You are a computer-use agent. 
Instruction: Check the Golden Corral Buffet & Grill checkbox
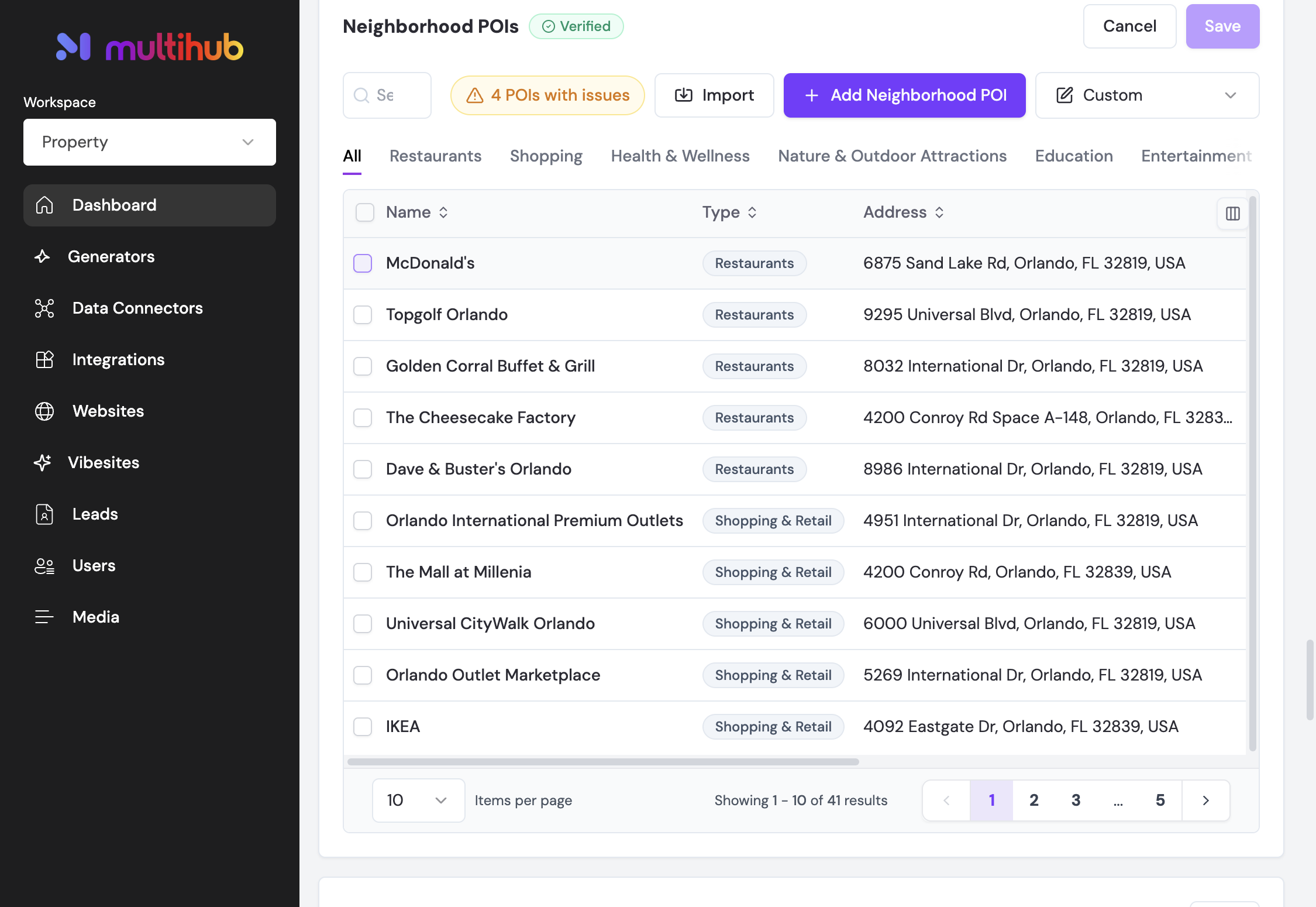[363, 366]
